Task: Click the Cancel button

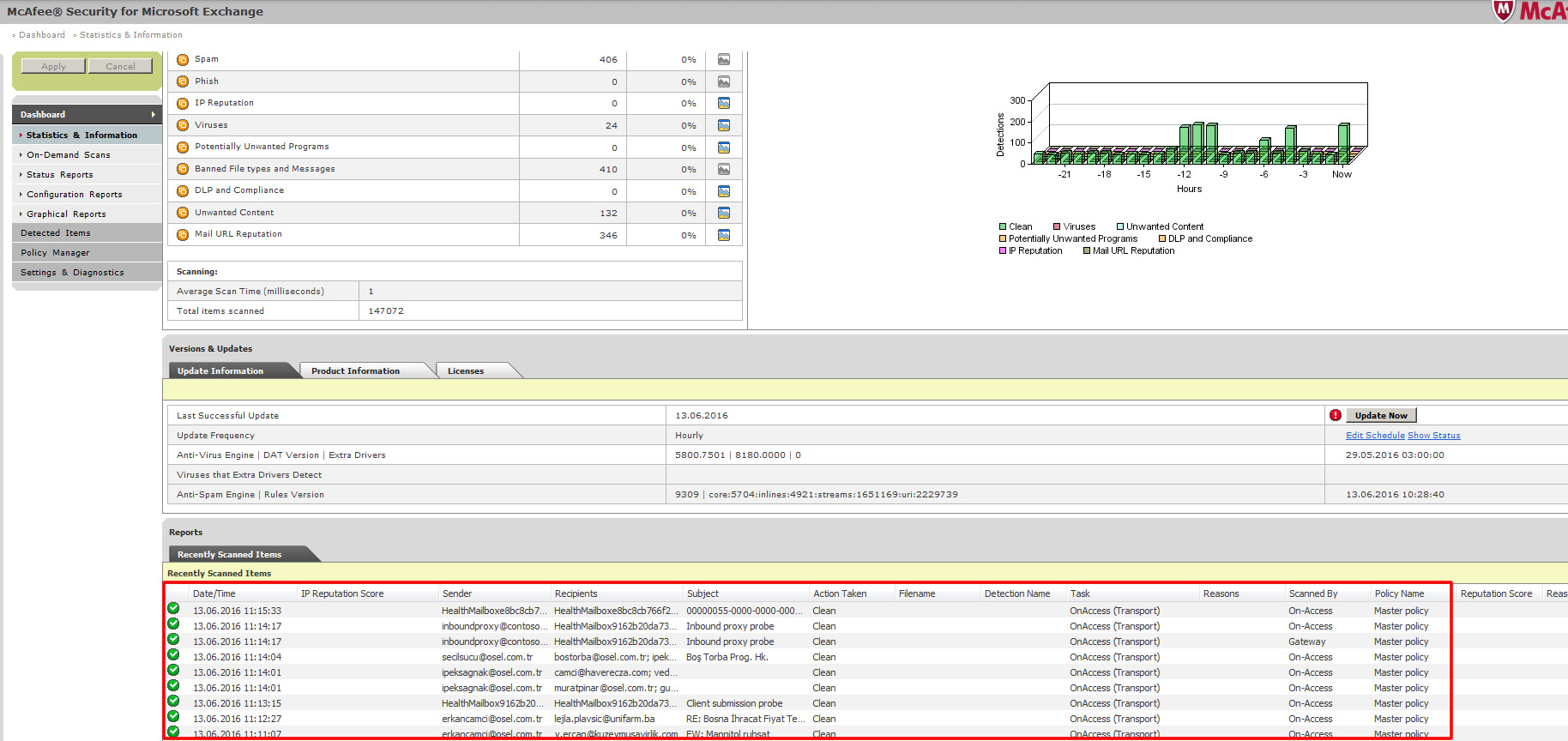Action: tap(120, 66)
